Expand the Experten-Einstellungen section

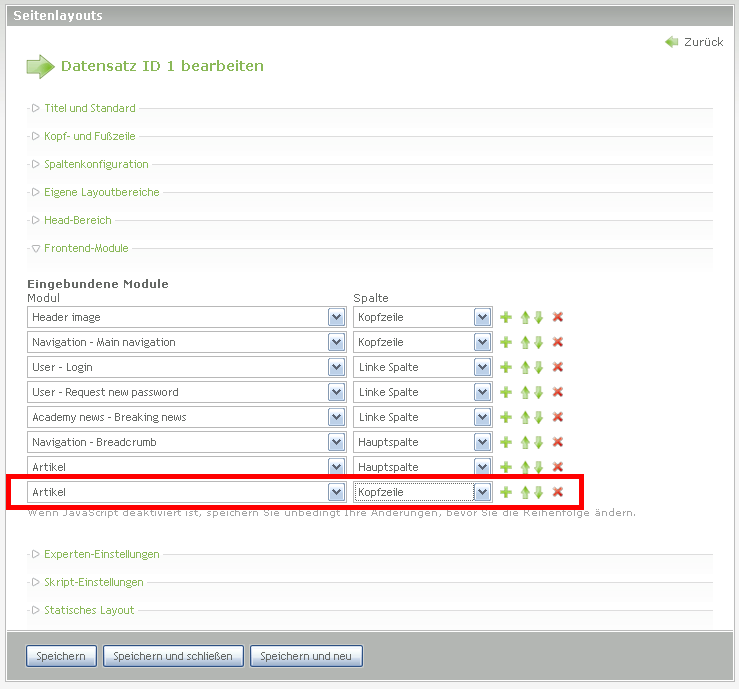101,554
